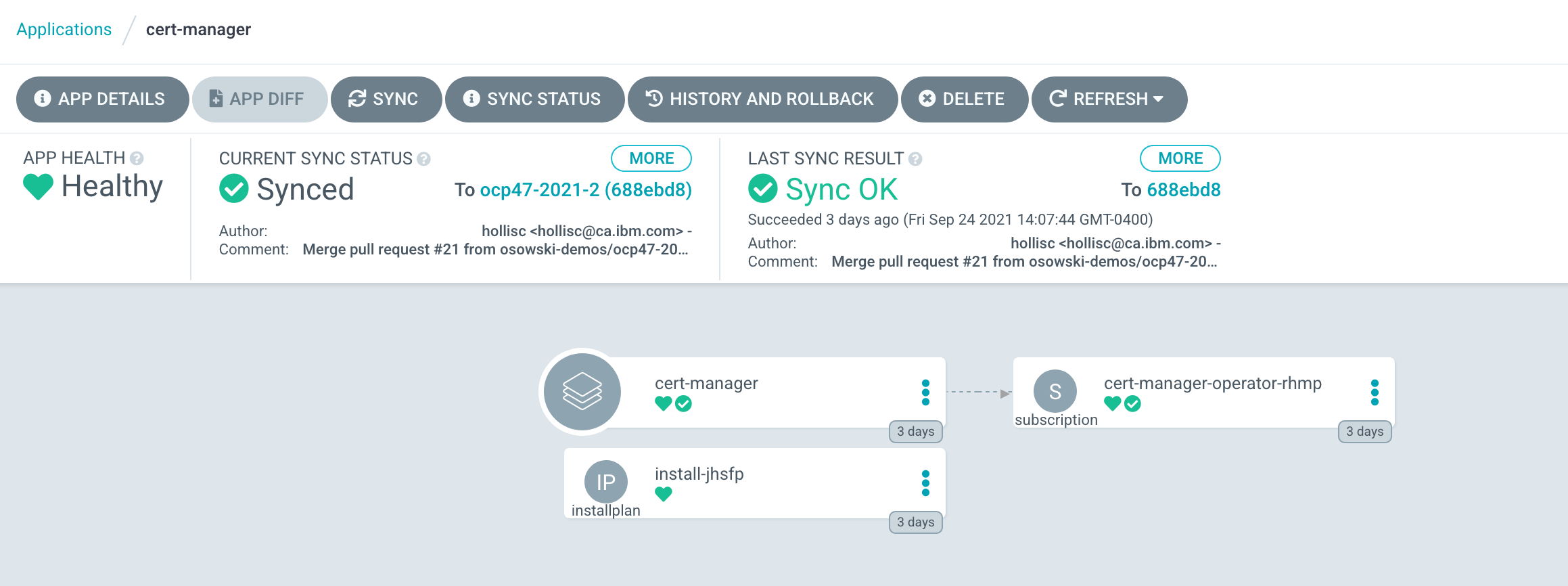Open the Applications breadcrumb link
Viewport: 1568px width, 586px height.
click(x=64, y=30)
